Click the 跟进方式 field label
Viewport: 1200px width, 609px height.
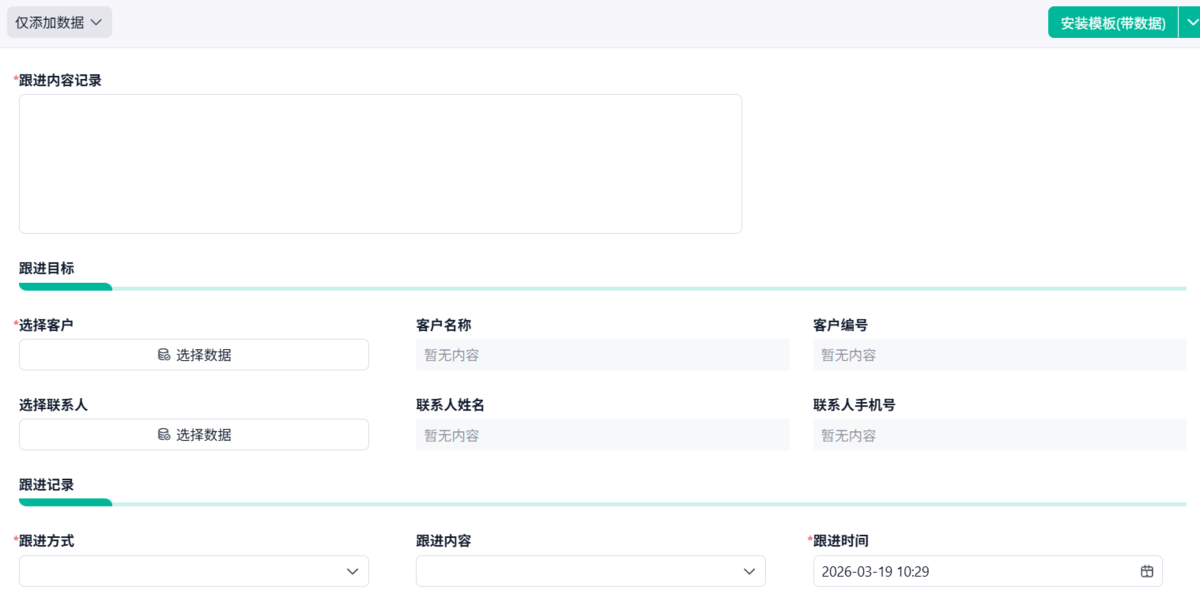[x=47, y=541]
